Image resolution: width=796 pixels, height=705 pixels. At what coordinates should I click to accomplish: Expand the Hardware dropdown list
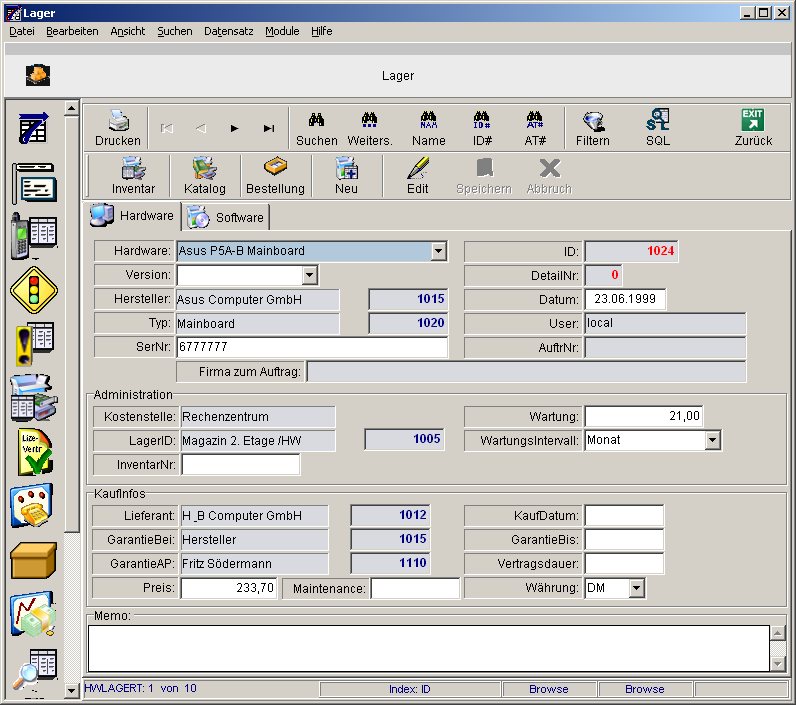tap(438, 251)
